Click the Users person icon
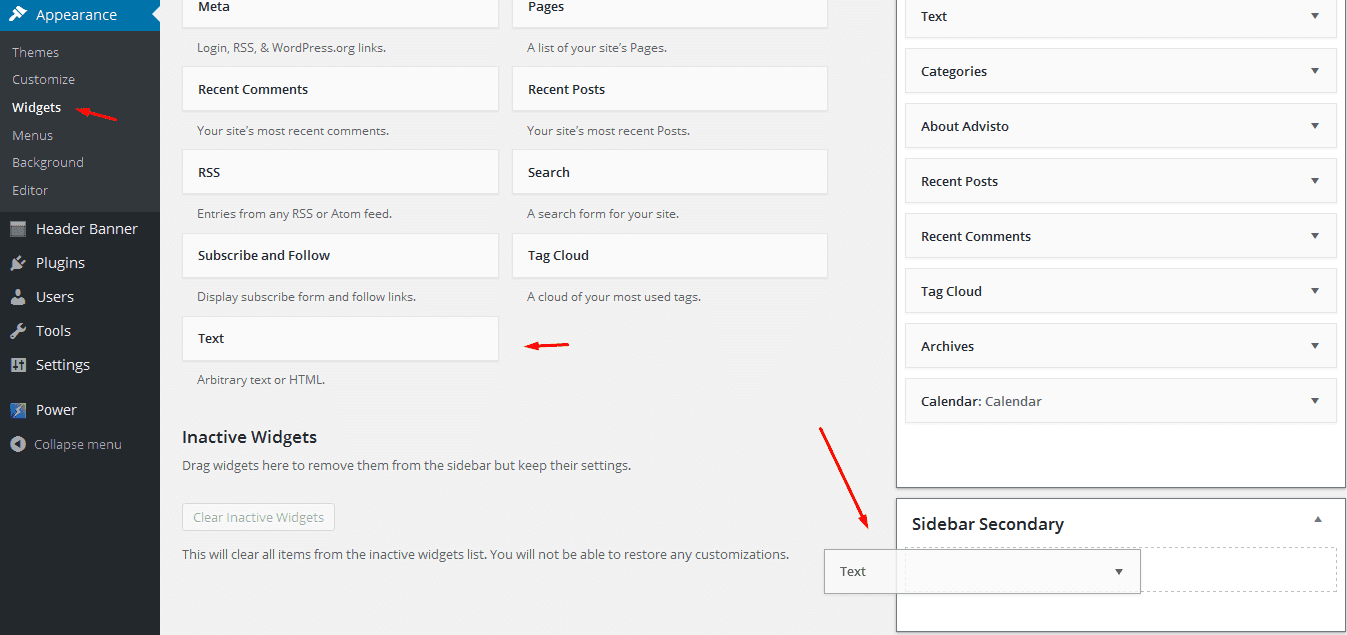The height and width of the screenshot is (635, 1347). pyautogui.click(x=18, y=297)
